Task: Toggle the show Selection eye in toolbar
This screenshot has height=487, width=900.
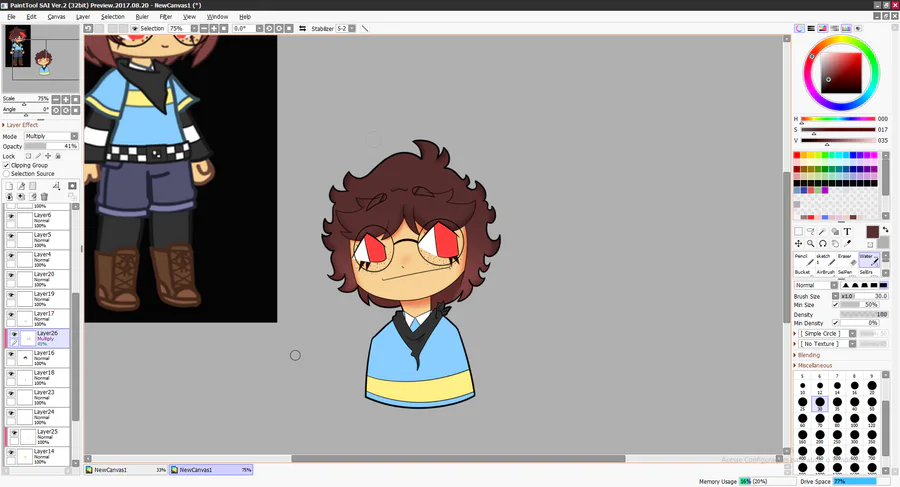Action: [135, 28]
